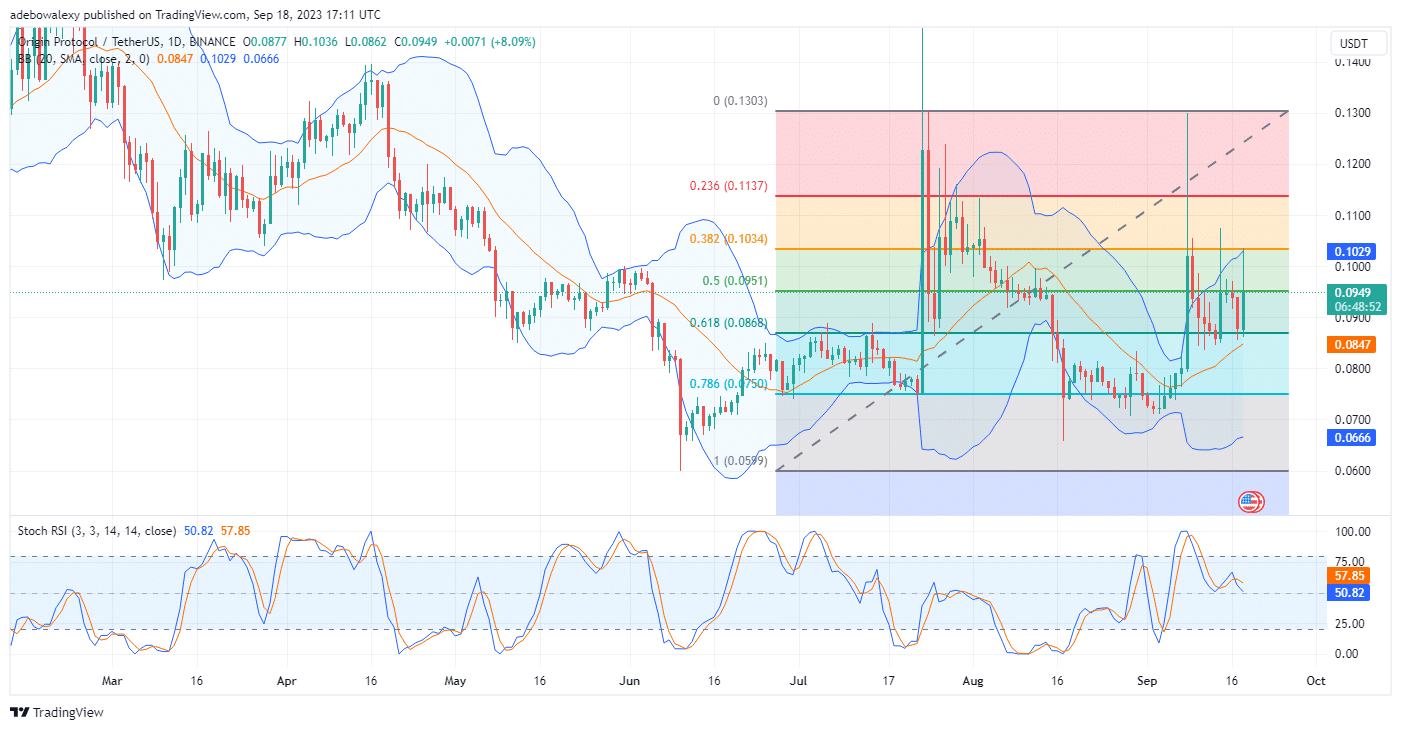Image resolution: width=1401 pixels, height=730 pixels.
Task: Click the BB (20, SMA, close, 2, 0) indicator legend
Action: point(84,59)
